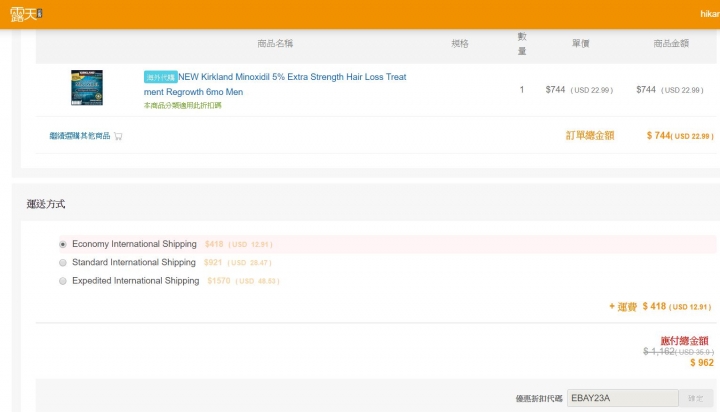
Task: Click Standard International Shipping label text
Action: [134, 262]
